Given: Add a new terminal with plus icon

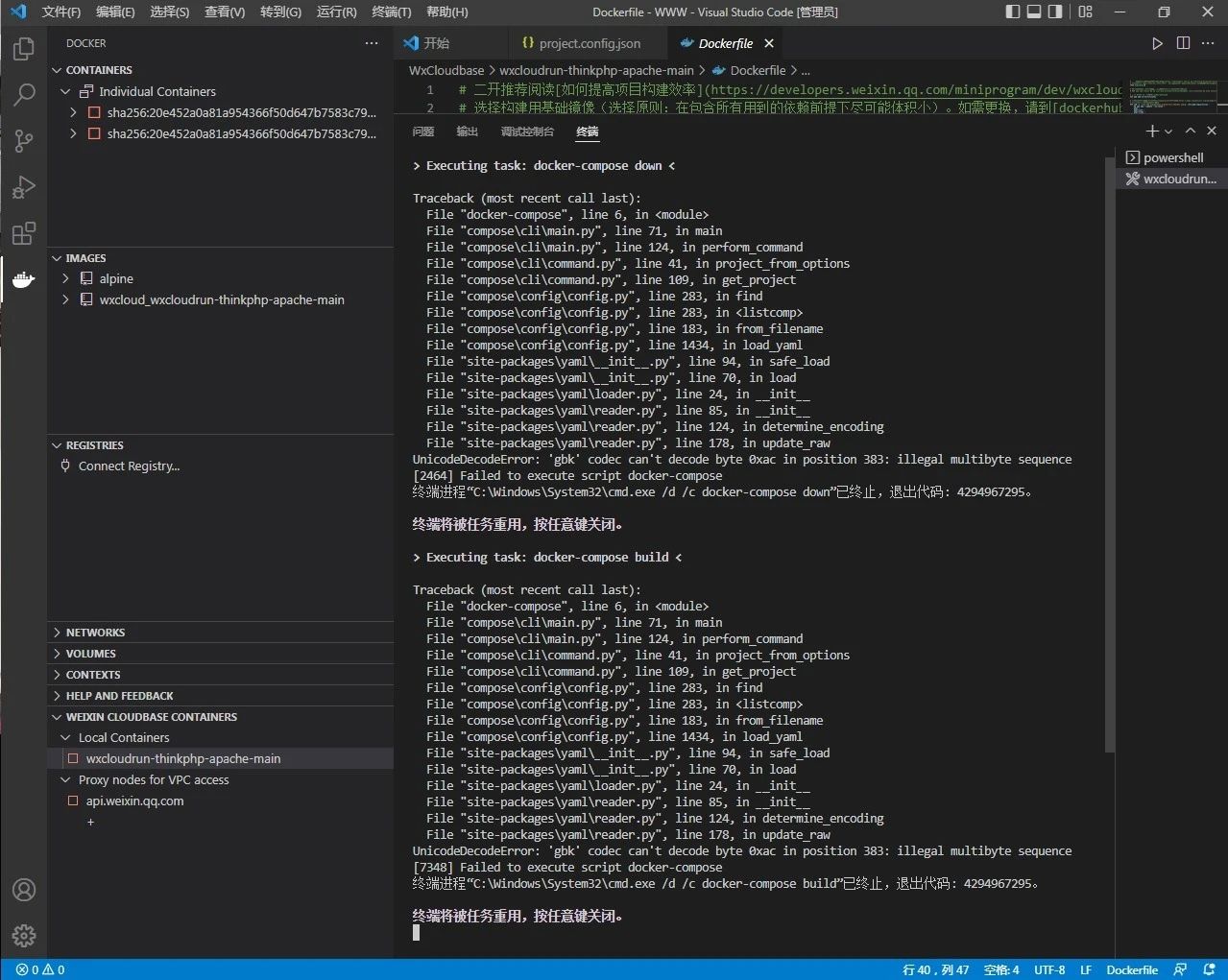Looking at the screenshot, I should pos(1152,131).
